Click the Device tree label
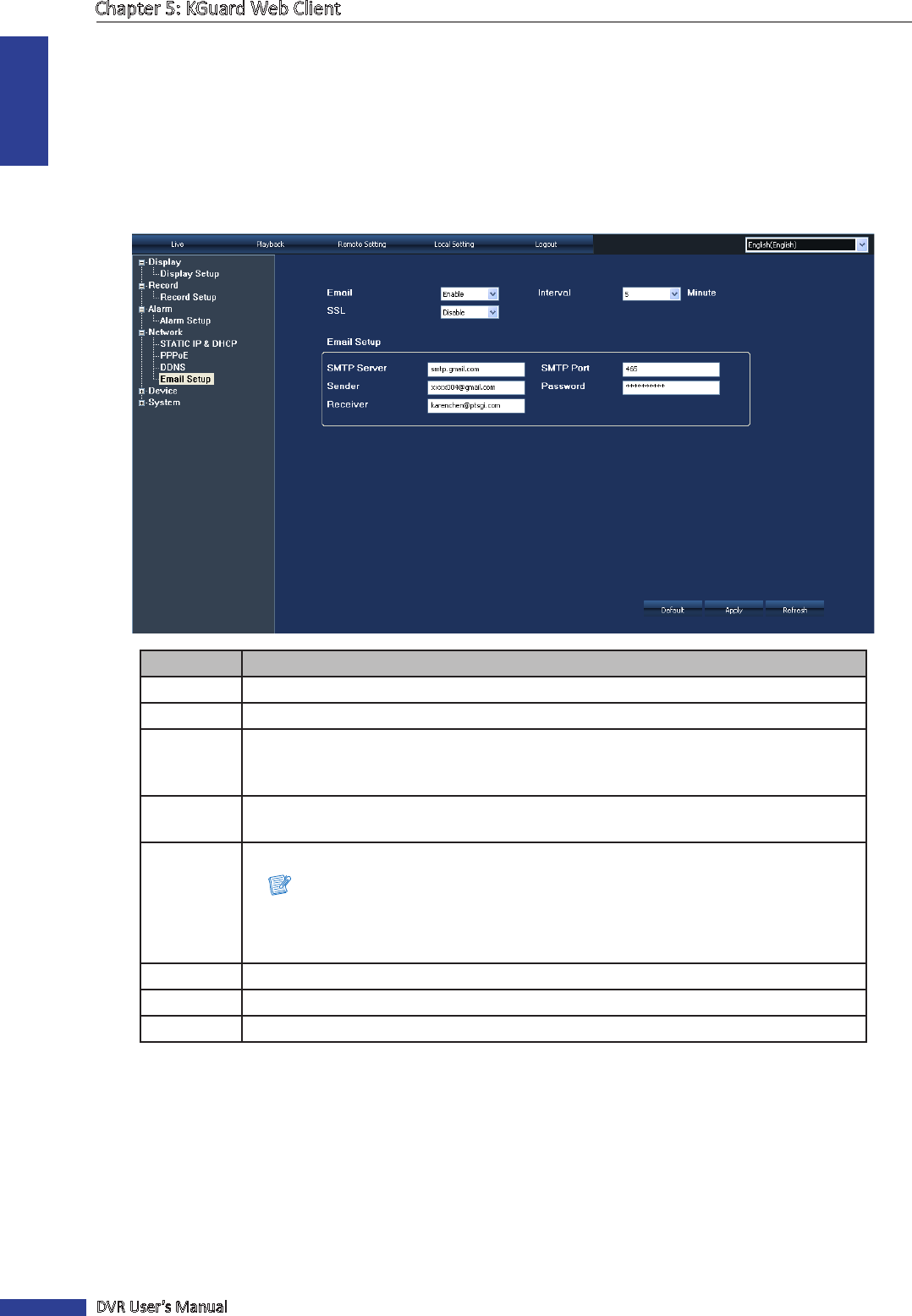912x1316 pixels. click(x=162, y=392)
